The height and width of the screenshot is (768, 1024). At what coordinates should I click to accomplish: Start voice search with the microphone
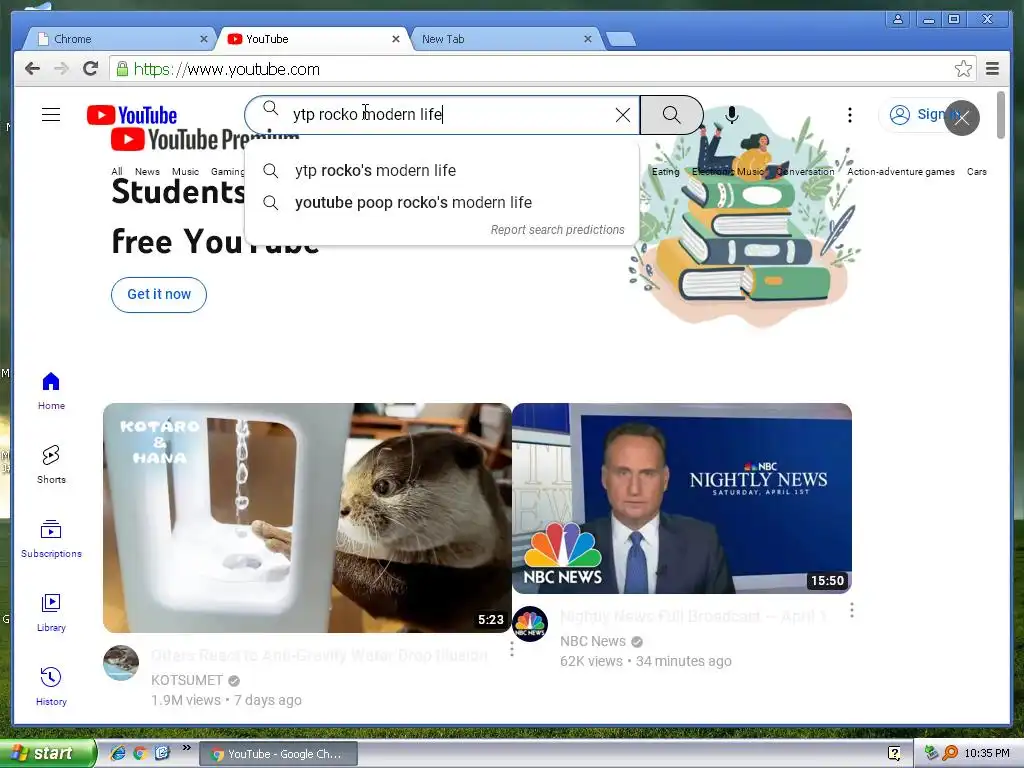[x=731, y=115]
